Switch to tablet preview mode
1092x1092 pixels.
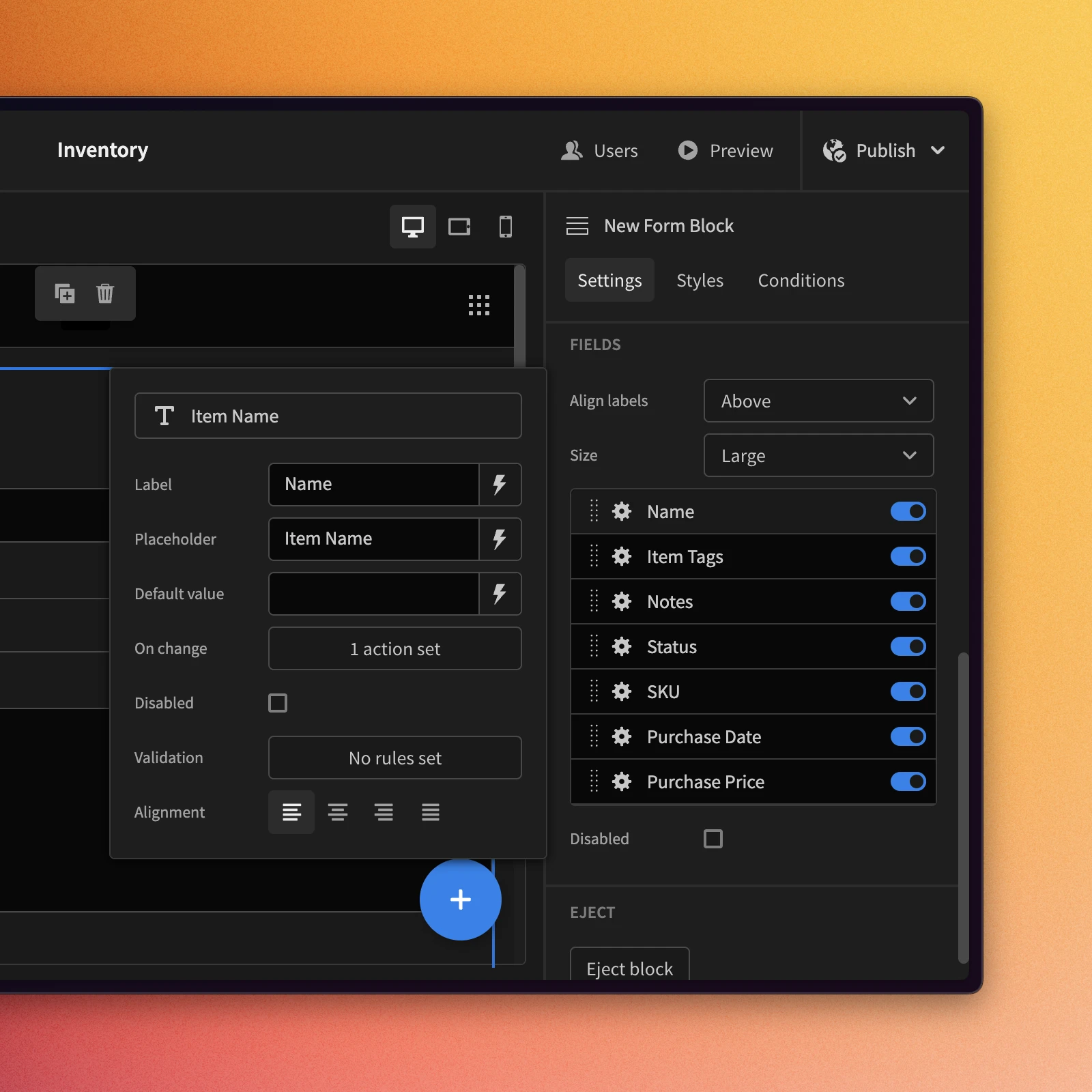point(459,227)
